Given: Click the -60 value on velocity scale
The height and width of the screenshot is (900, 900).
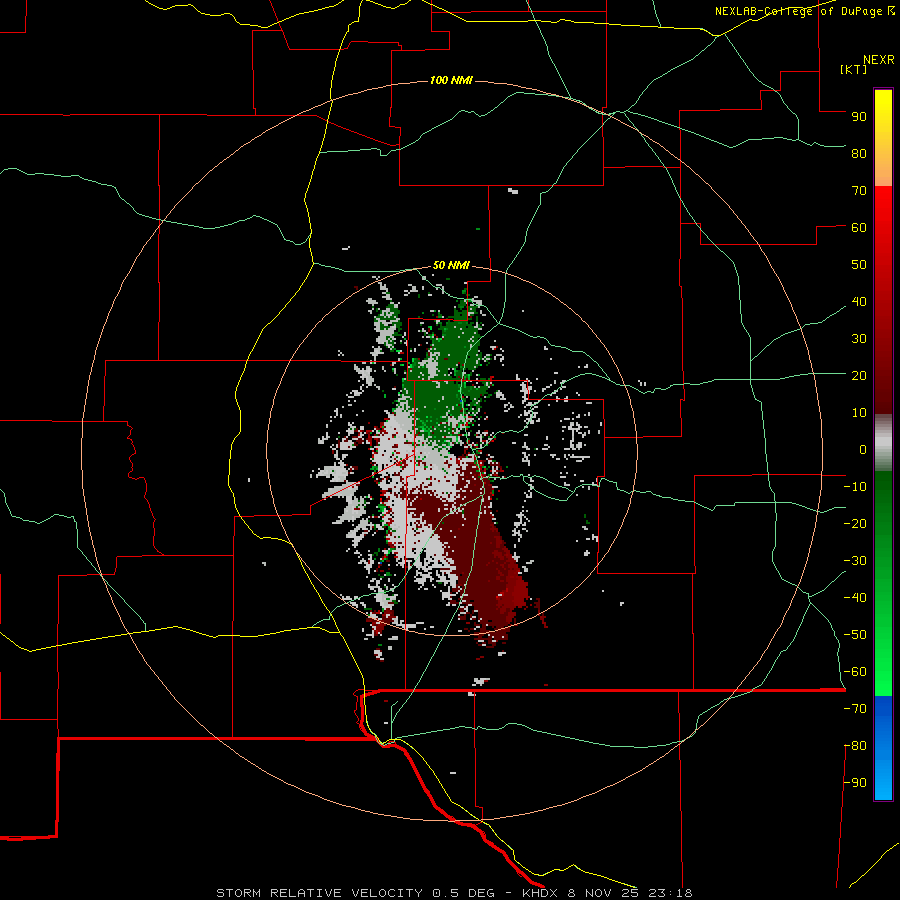Looking at the screenshot, I should coord(855,672).
